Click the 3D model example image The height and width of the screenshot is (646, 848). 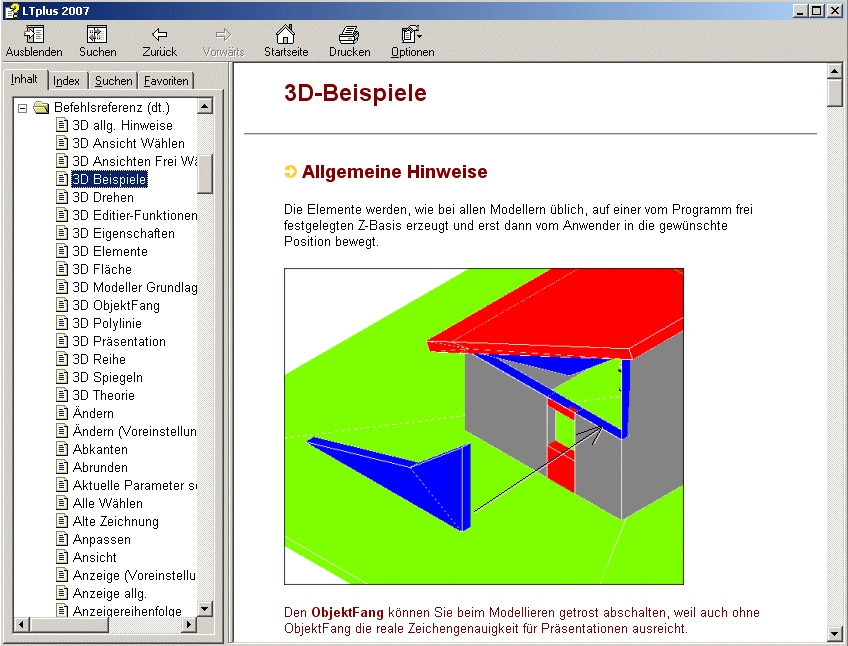[483, 426]
